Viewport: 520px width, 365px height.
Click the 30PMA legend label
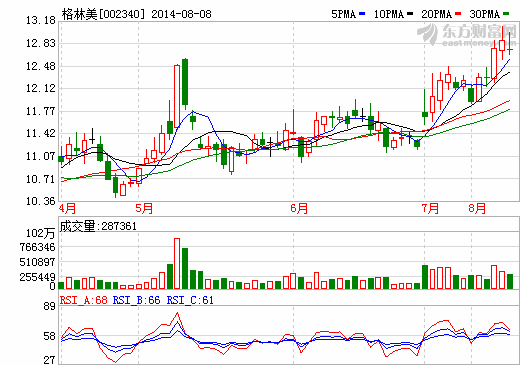(485, 14)
